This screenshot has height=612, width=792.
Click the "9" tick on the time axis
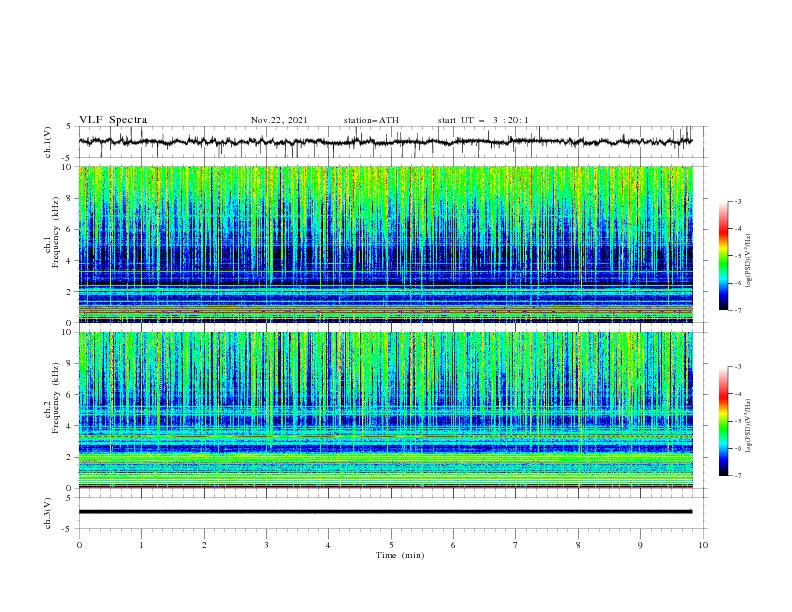(640, 545)
